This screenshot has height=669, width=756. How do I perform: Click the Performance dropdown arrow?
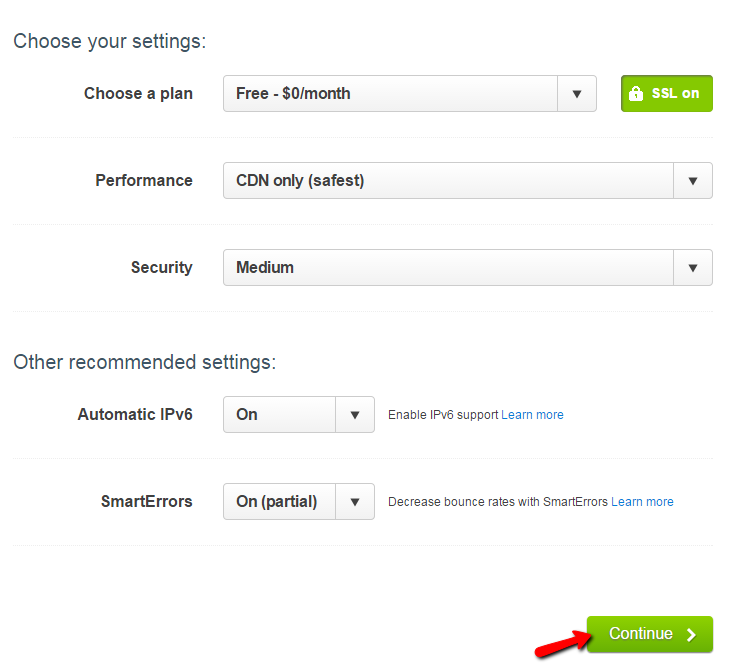tap(693, 181)
